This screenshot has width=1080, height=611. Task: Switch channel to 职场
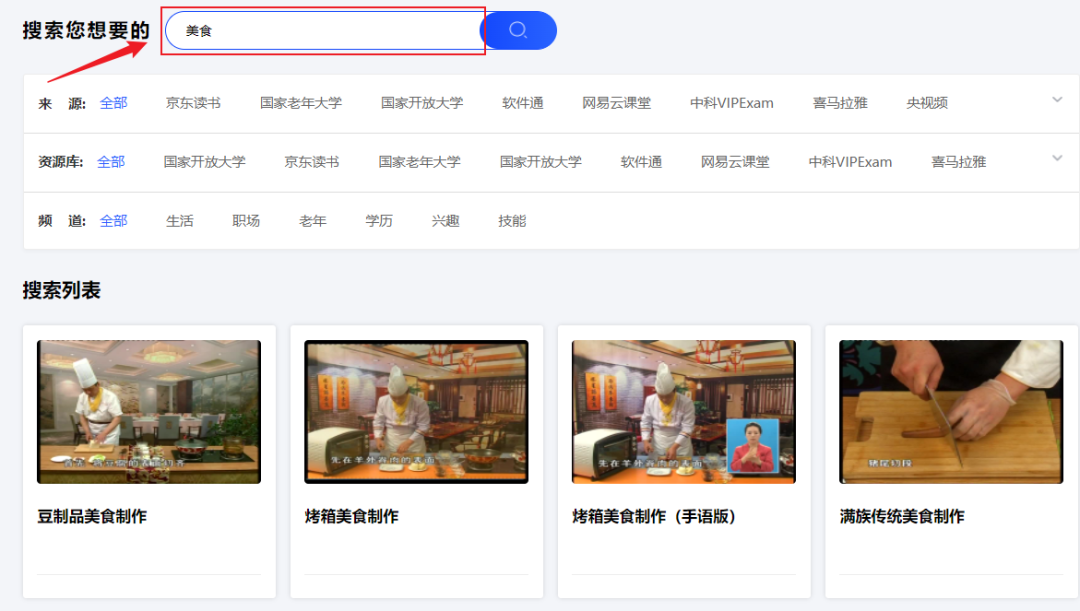point(246,221)
